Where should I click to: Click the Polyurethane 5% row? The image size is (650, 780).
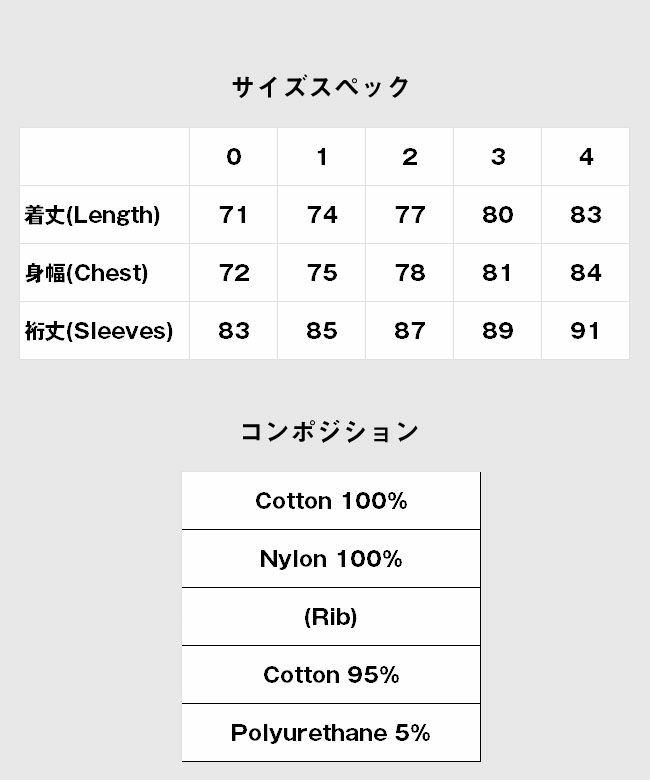[331, 733]
